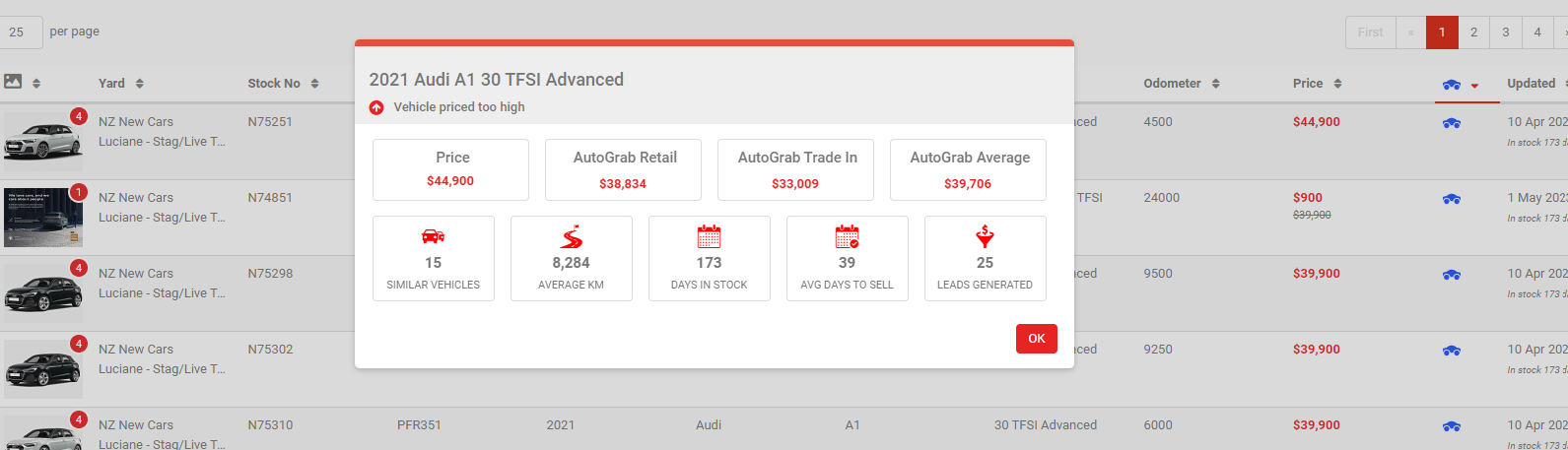The image size is (1568, 450).
Task: Select stock number N74851
Action: coord(270,198)
